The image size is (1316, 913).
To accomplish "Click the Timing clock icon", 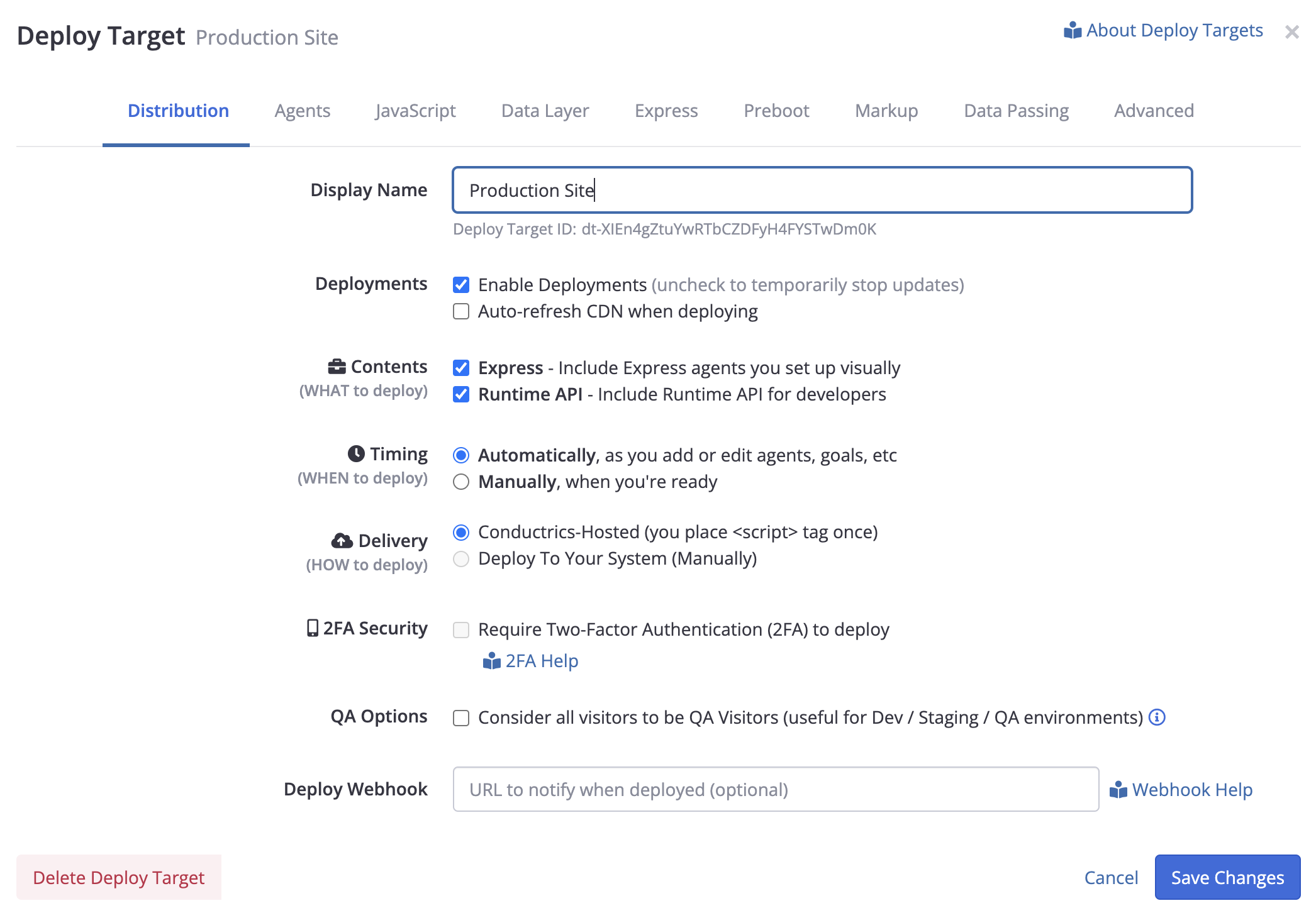I will 356,453.
